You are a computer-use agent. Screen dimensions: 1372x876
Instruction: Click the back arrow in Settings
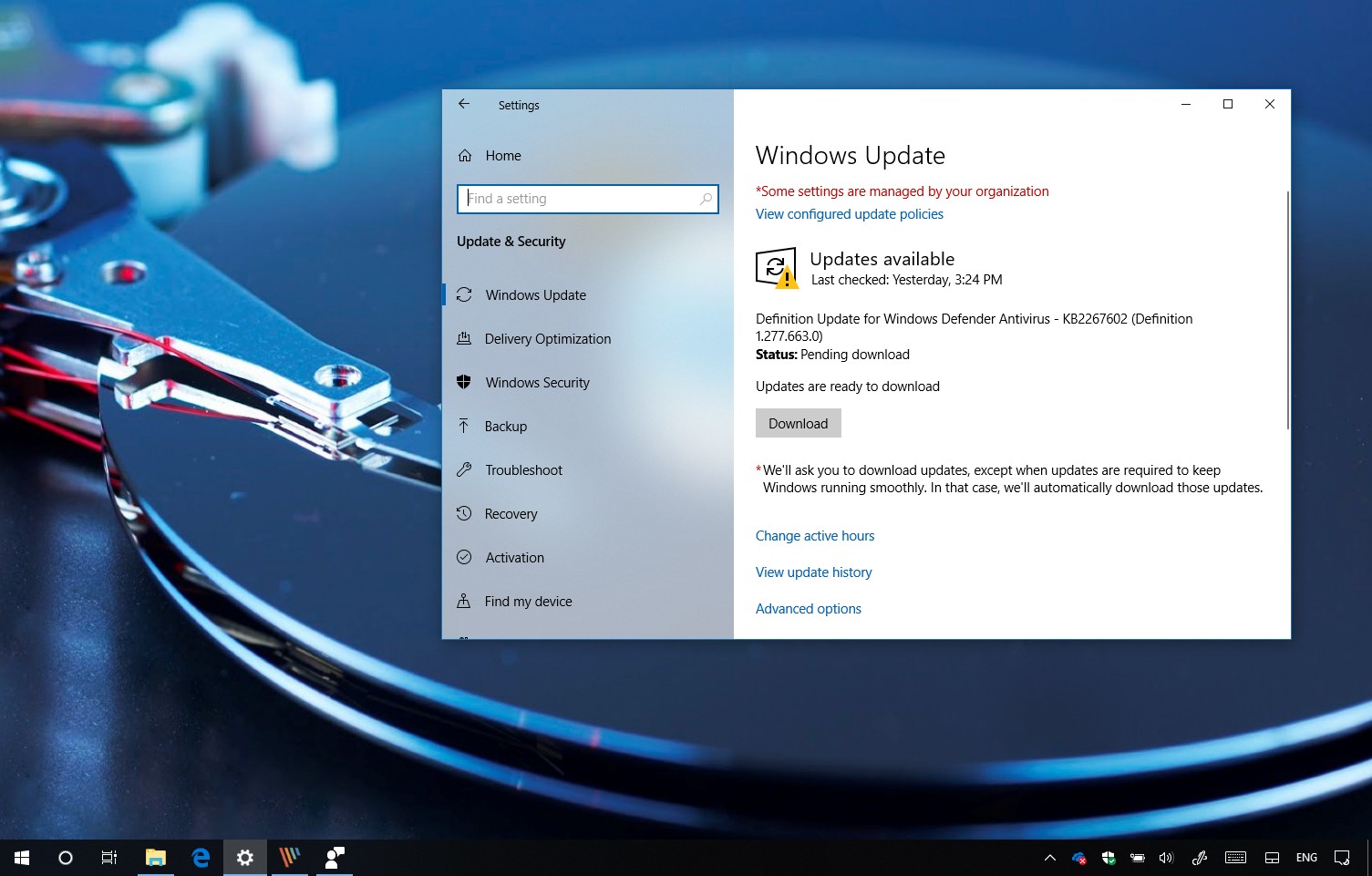tap(464, 104)
